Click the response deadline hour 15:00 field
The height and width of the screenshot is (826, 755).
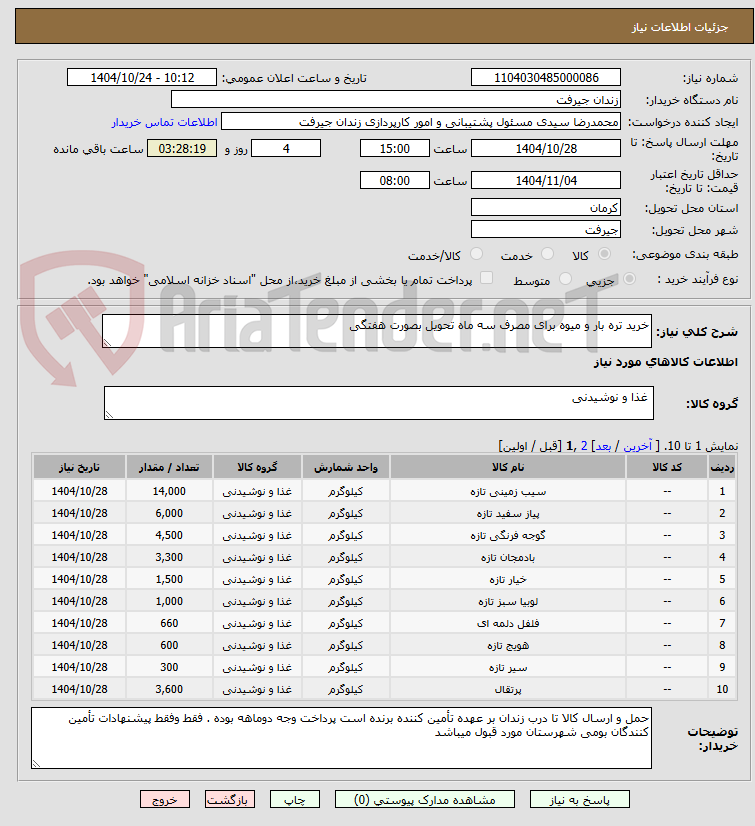click(395, 149)
